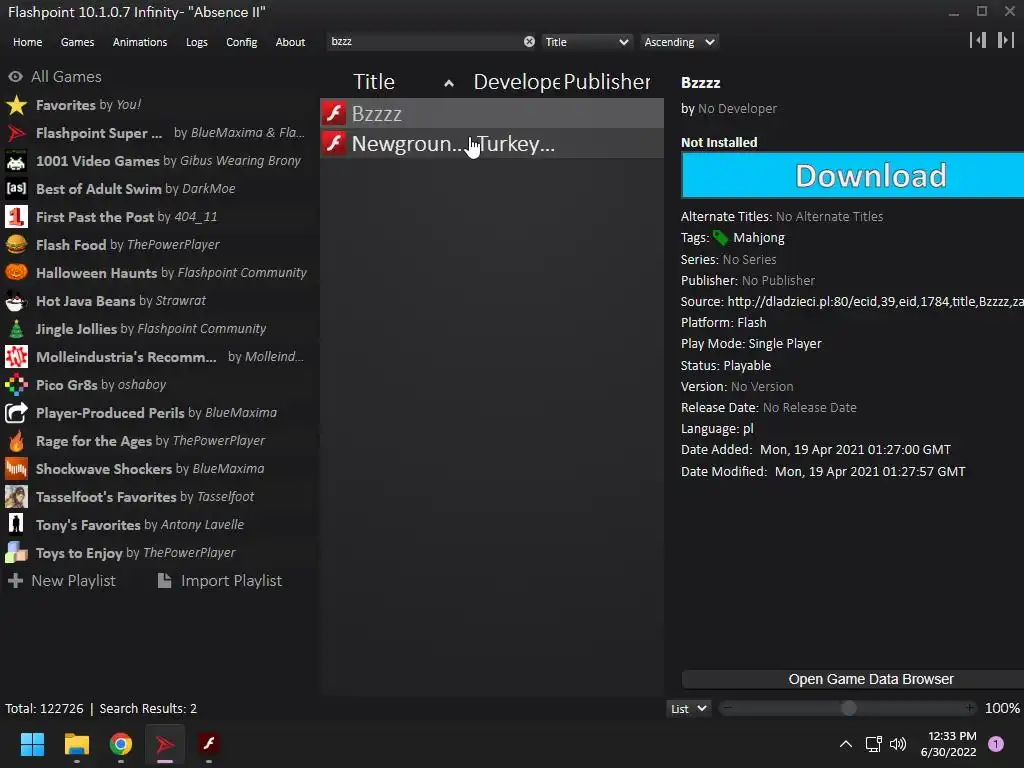Click the Toys to Enjoy blocks icon

click(x=16, y=553)
